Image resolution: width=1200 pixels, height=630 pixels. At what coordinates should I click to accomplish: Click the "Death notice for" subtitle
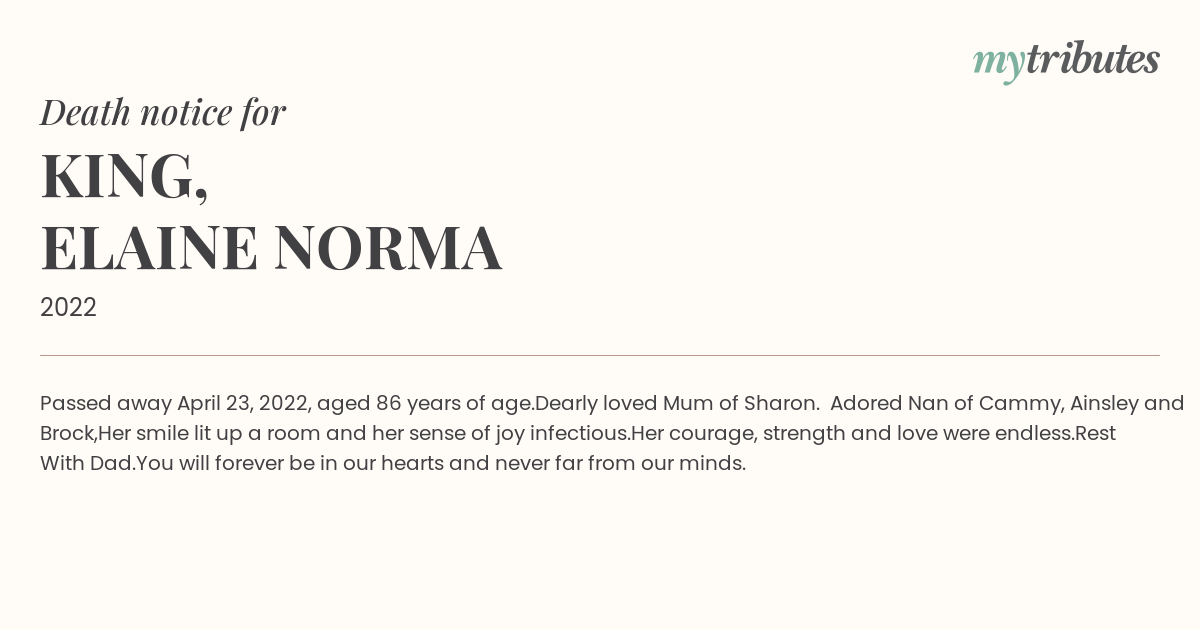coord(163,112)
